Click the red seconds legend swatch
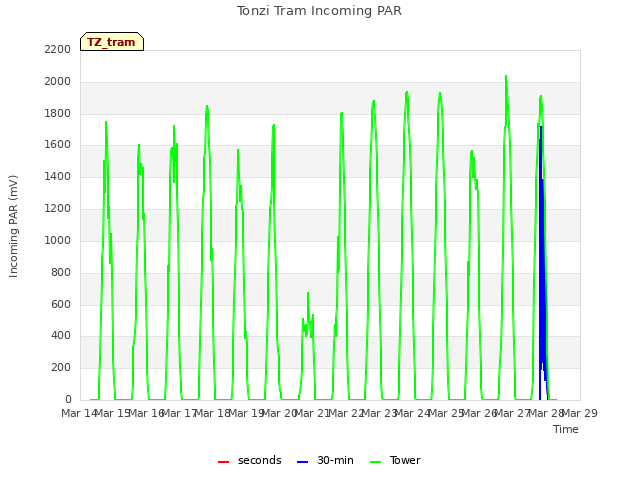The image size is (640, 480). [x=223, y=462]
